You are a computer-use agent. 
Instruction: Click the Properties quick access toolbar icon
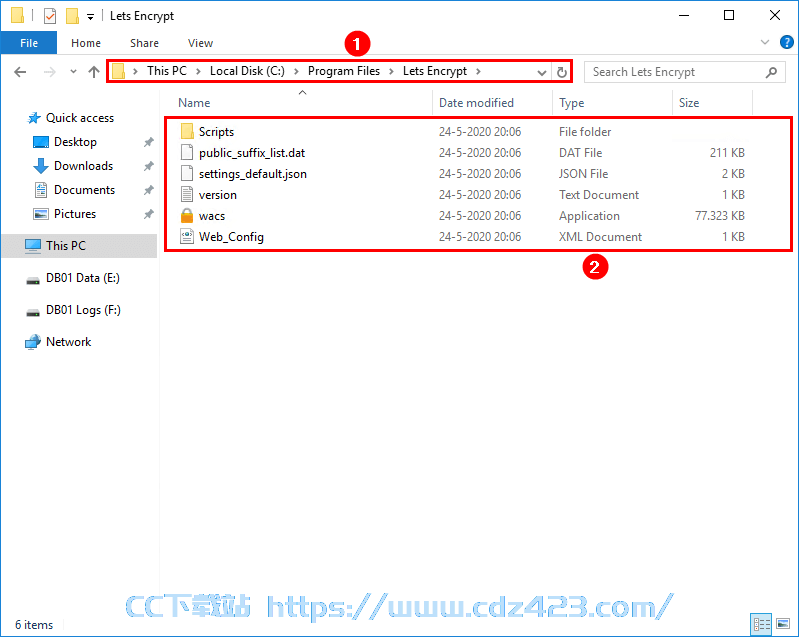point(50,16)
